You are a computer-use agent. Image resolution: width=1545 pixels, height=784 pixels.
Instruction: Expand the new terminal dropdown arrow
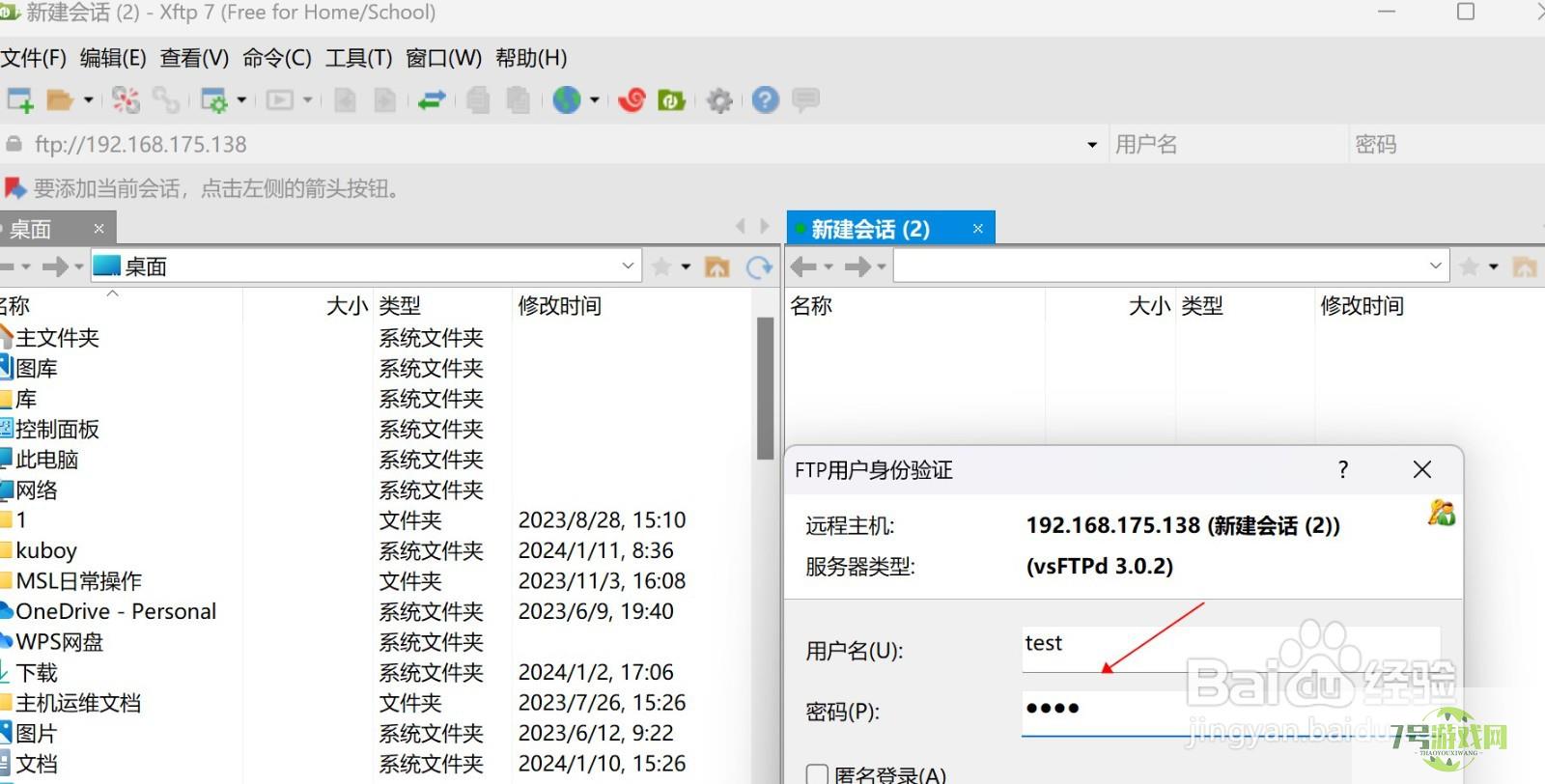pyautogui.click(x=308, y=99)
